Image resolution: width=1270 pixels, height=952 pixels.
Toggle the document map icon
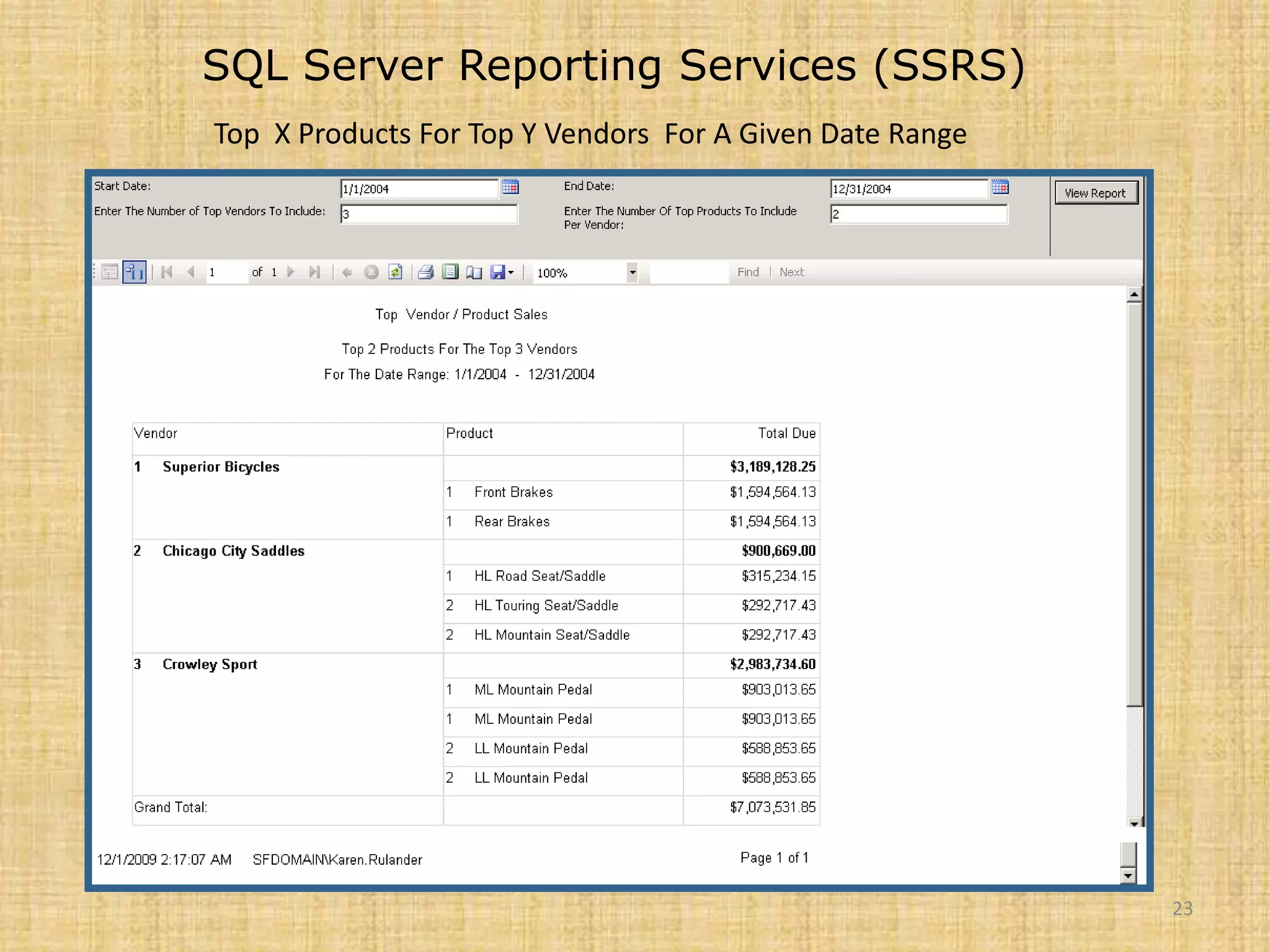click(x=110, y=272)
